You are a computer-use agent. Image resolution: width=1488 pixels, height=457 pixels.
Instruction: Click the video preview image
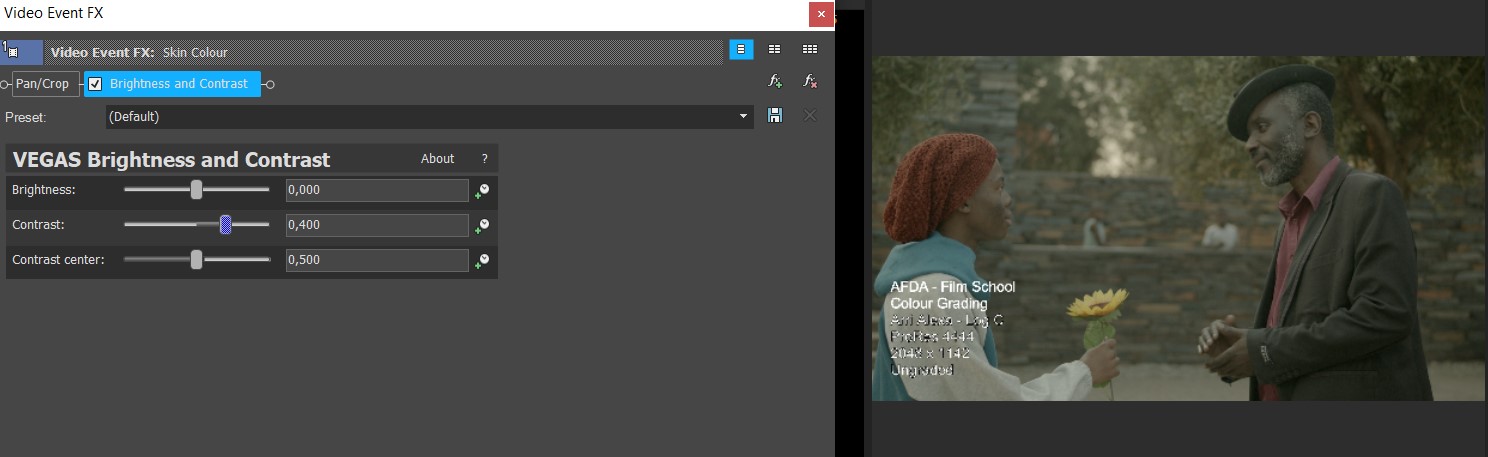[1178, 228]
